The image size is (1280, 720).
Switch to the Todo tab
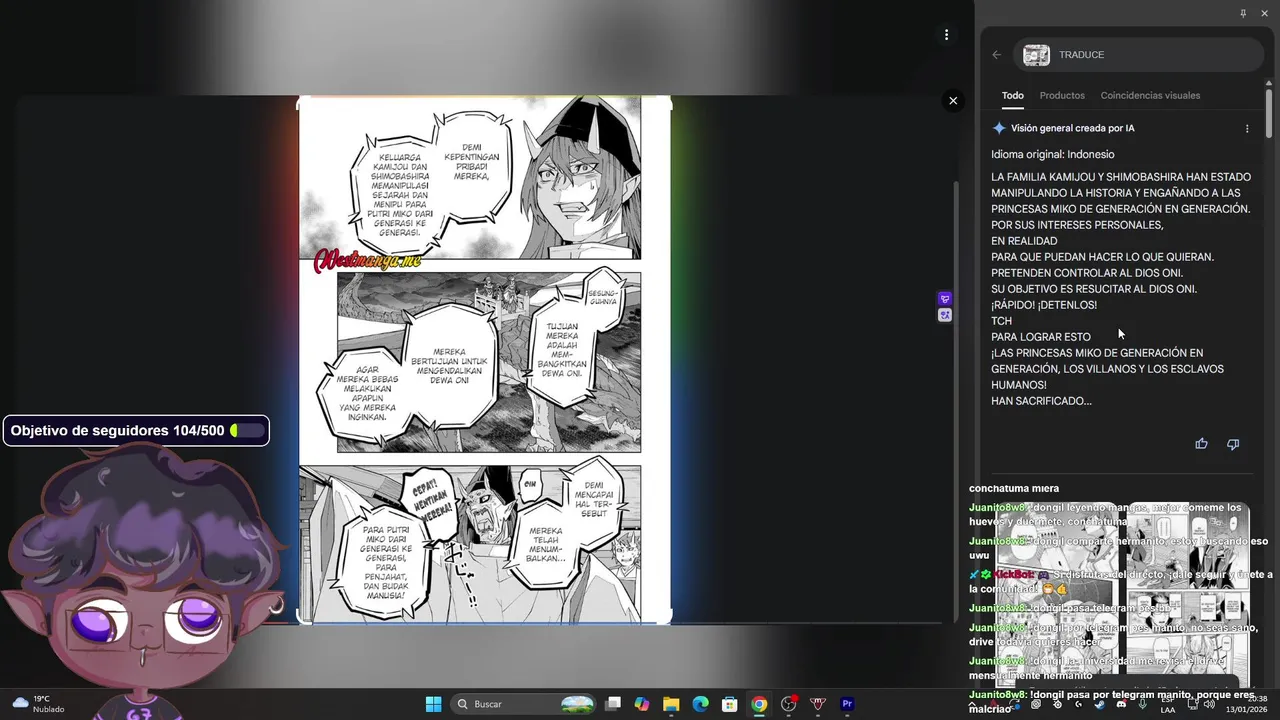coord(1013,96)
